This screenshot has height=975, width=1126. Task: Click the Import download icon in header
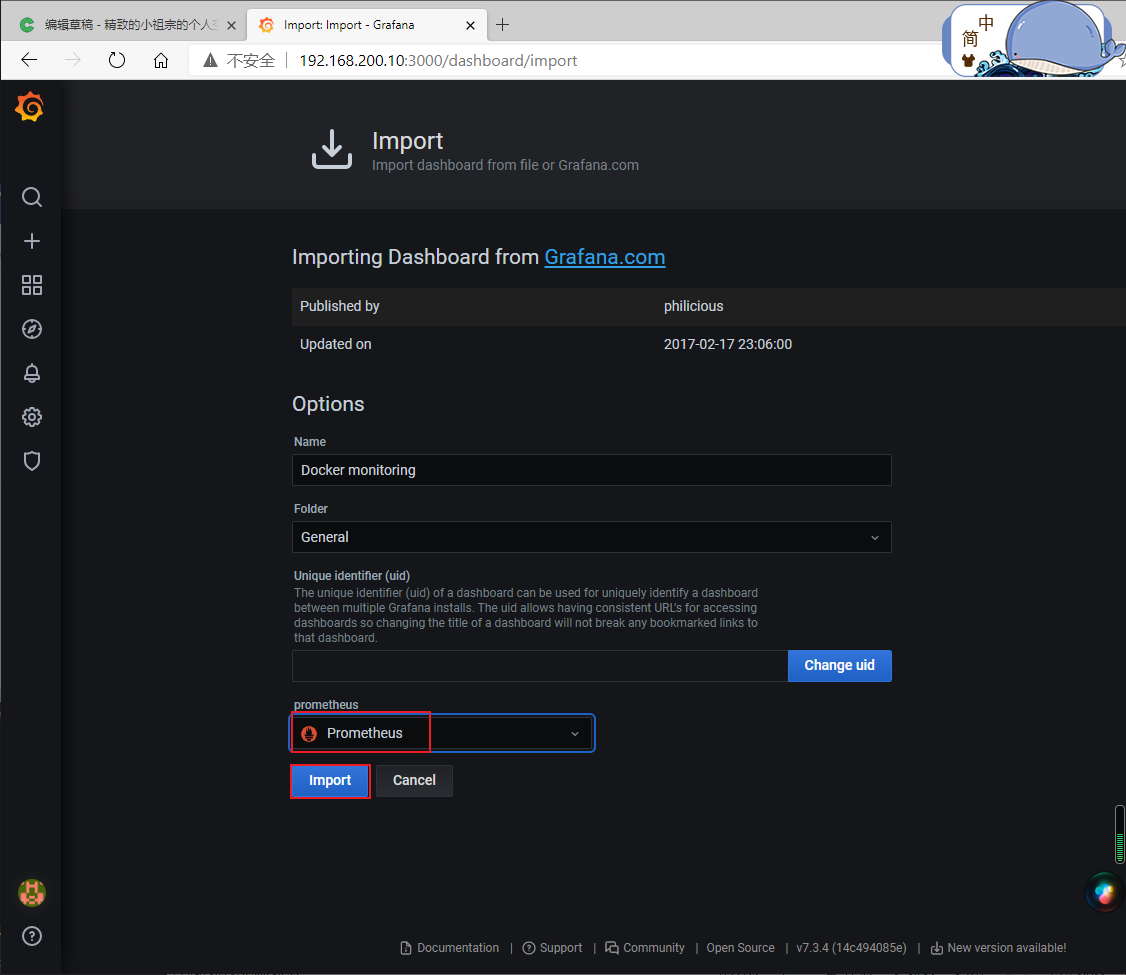click(332, 149)
